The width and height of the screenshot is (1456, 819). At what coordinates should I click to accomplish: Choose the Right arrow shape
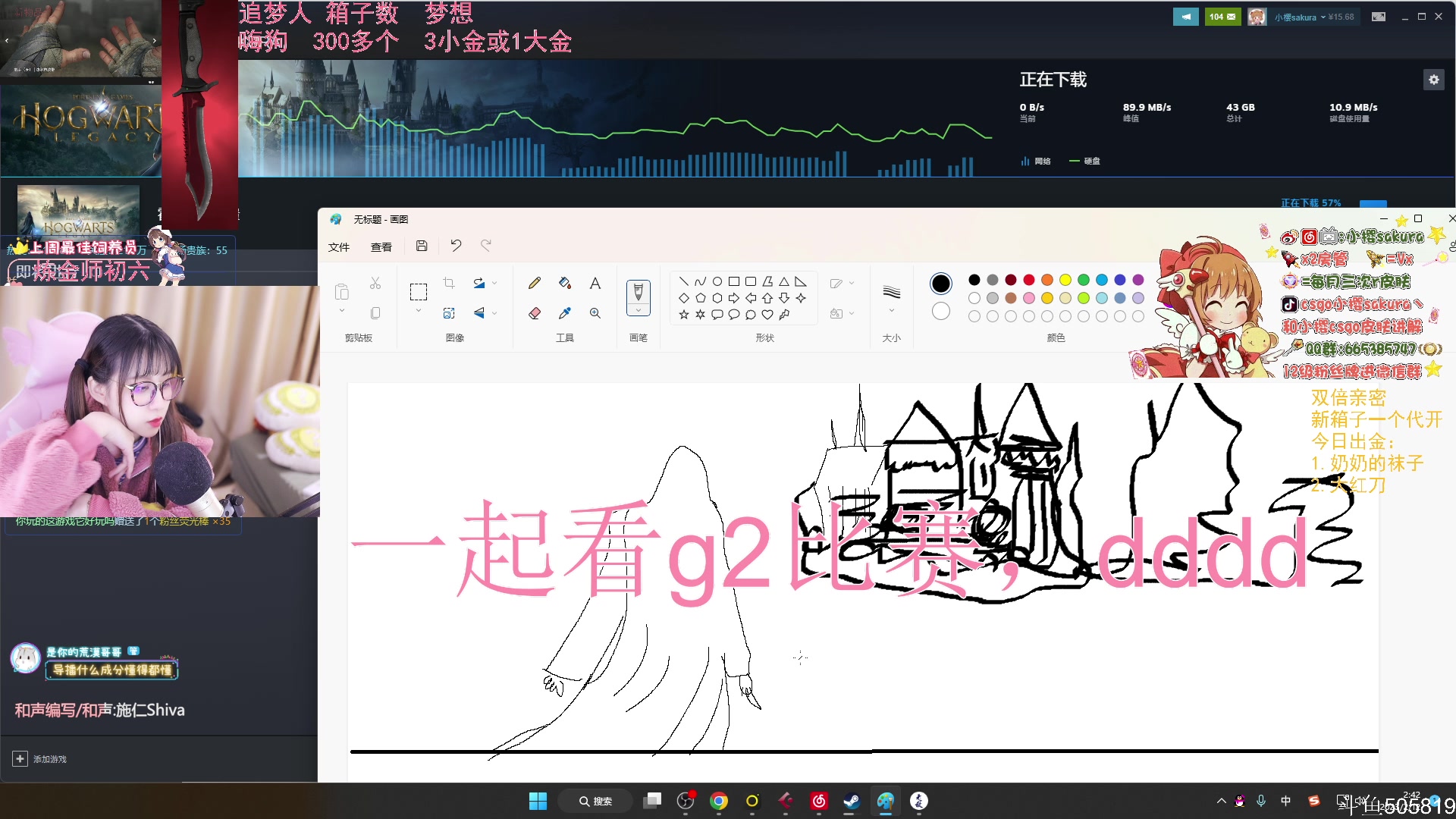click(x=734, y=298)
